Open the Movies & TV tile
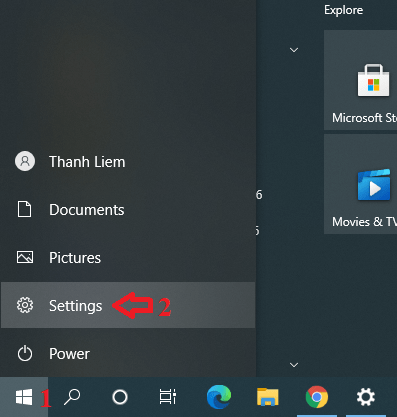This screenshot has width=397, height=417. [361, 184]
